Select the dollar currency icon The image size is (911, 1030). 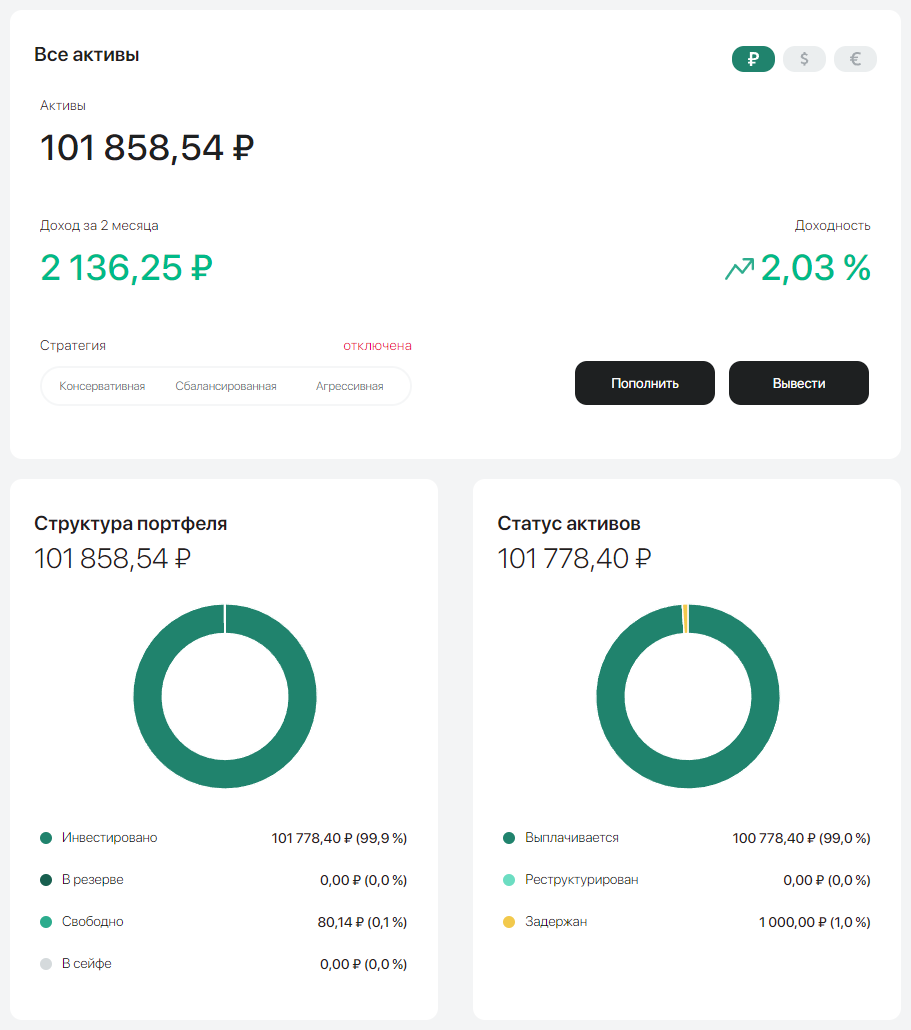(x=804, y=59)
